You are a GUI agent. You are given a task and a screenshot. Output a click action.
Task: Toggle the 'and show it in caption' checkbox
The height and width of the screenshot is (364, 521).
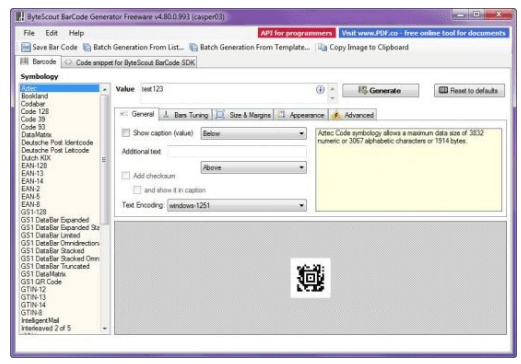coord(137,190)
